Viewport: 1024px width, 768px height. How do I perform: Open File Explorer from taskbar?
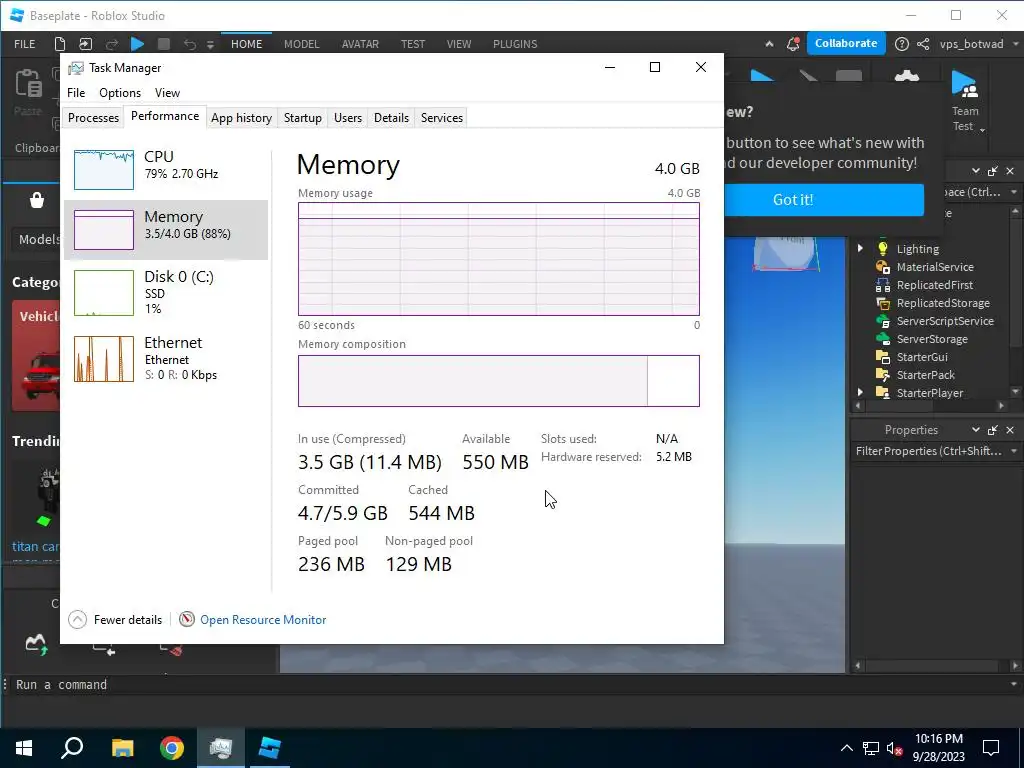click(x=122, y=748)
